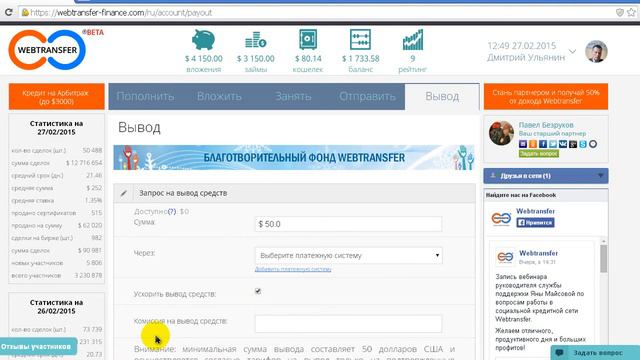Click the Webtransfer logo

coord(47,50)
